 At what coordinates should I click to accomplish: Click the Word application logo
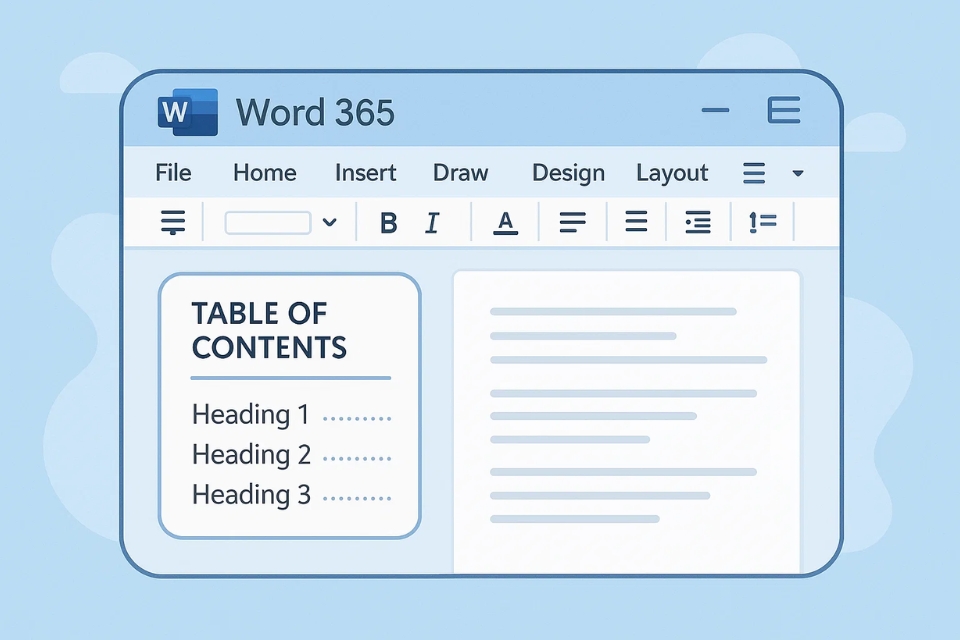click(x=186, y=112)
